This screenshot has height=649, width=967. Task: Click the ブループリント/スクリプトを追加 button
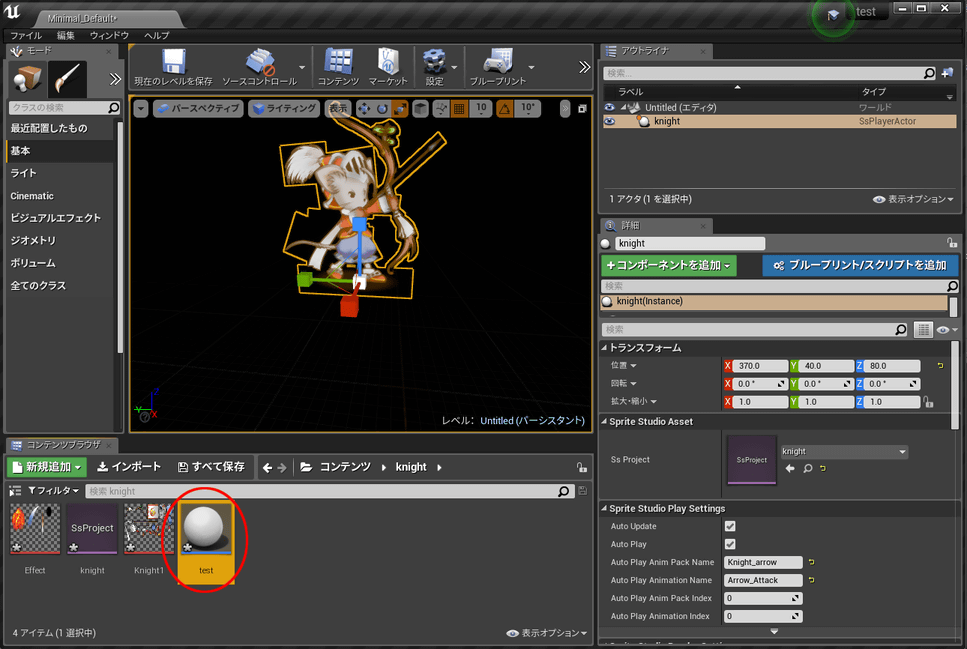pos(860,265)
